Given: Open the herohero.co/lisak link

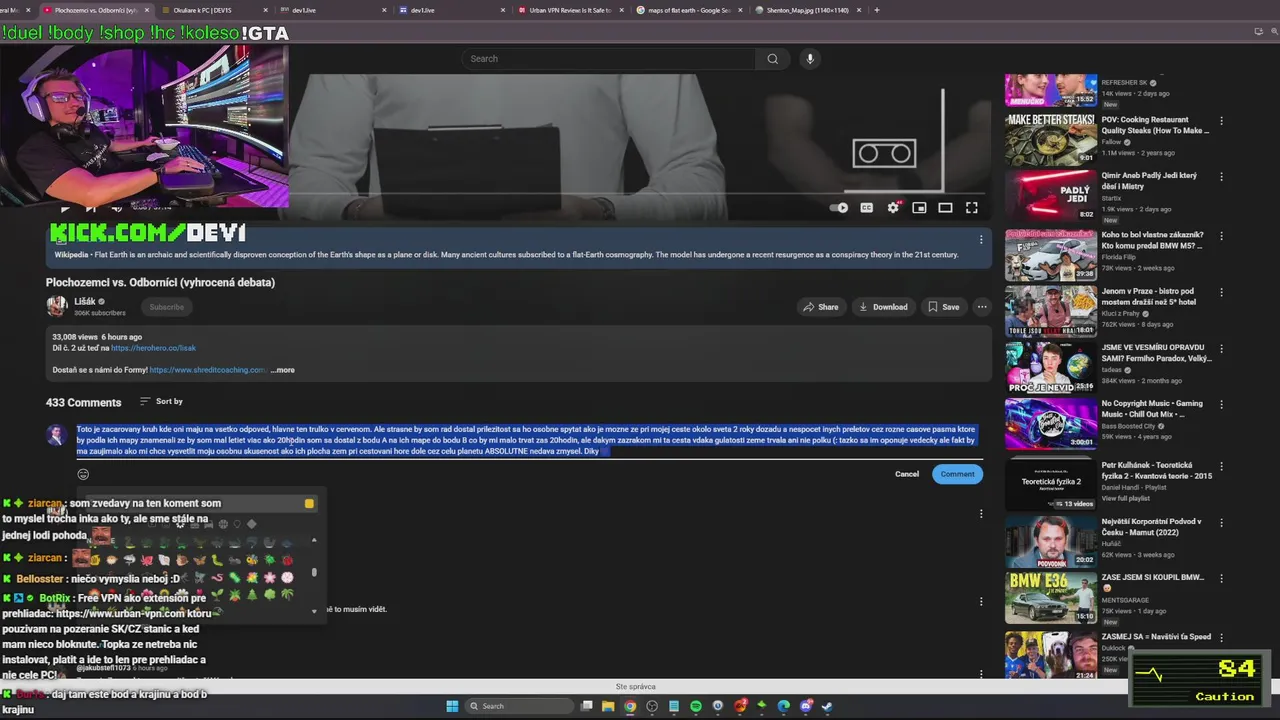Looking at the screenshot, I should (x=153, y=348).
